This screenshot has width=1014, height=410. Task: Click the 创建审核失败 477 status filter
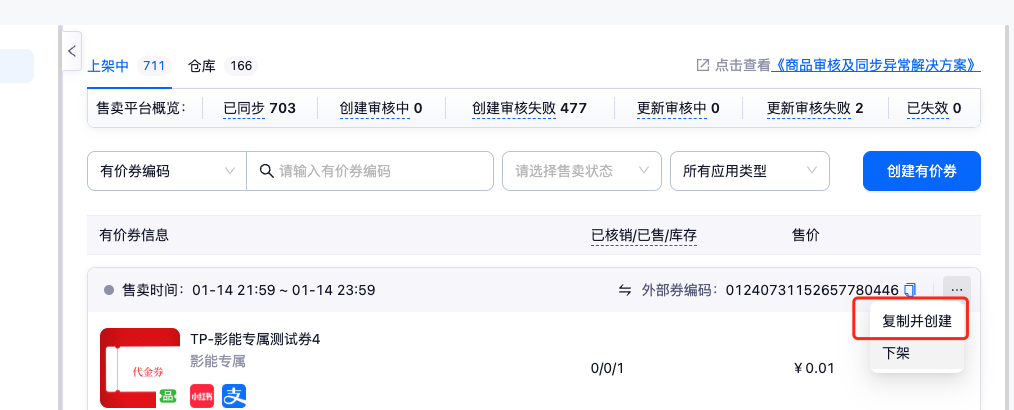pyautogui.click(x=529, y=108)
